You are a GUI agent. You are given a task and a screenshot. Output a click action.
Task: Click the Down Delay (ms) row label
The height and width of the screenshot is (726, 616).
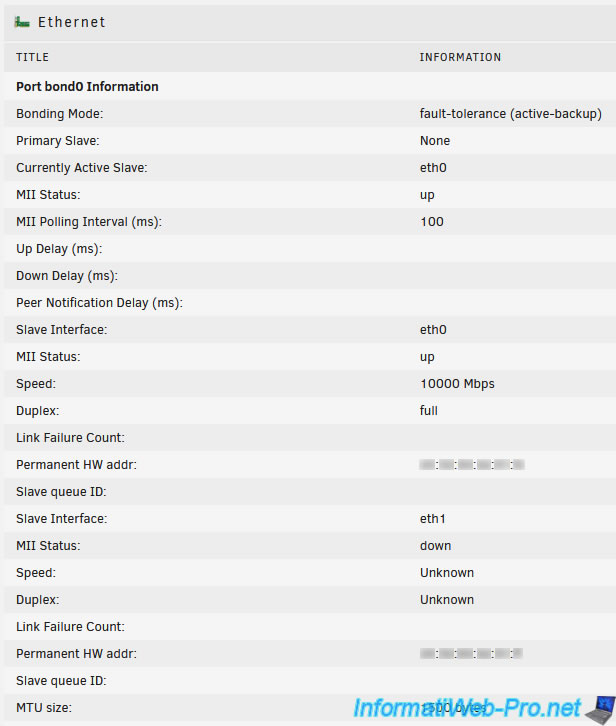click(x=67, y=276)
